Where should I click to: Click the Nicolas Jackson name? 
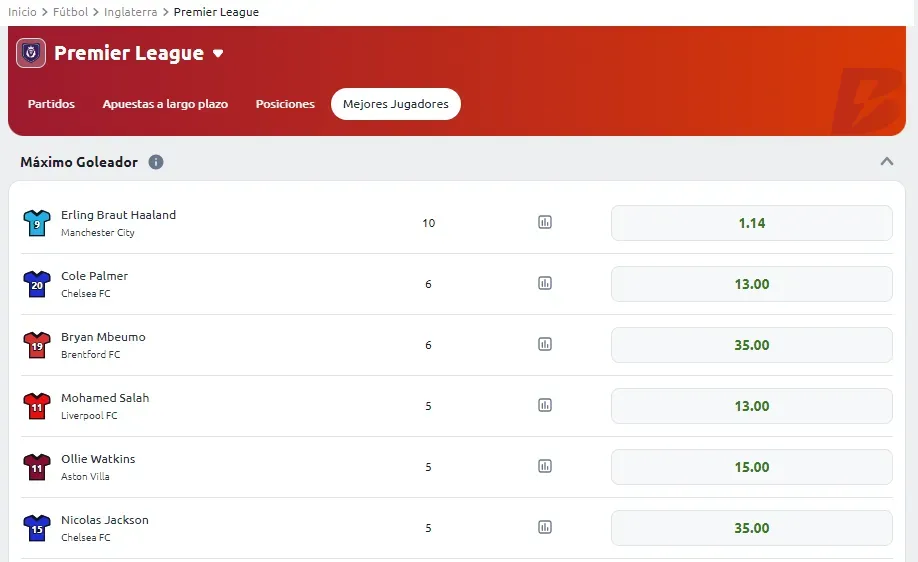(x=105, y=520)
